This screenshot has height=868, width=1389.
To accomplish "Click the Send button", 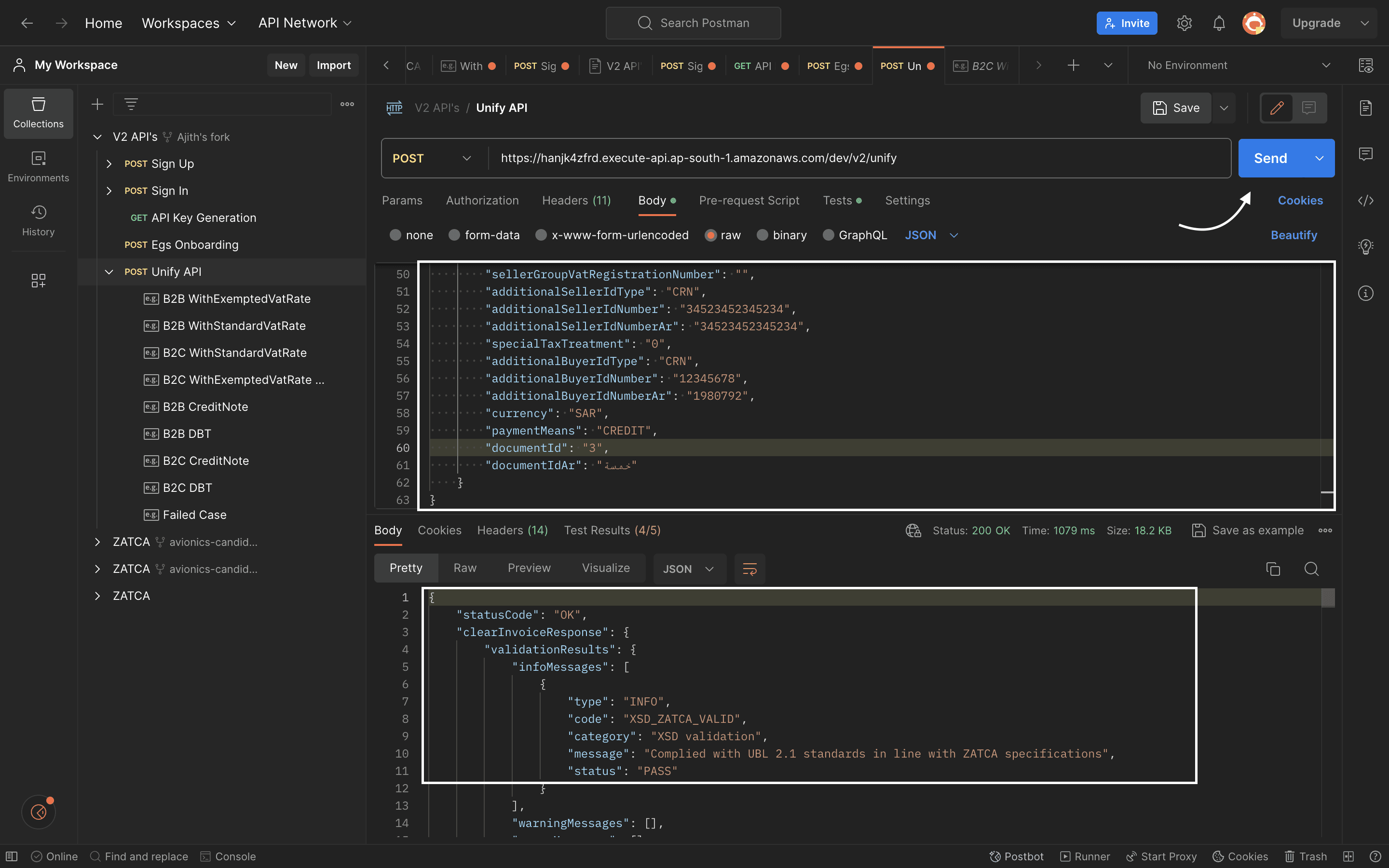I will [x=1271, y=158].
